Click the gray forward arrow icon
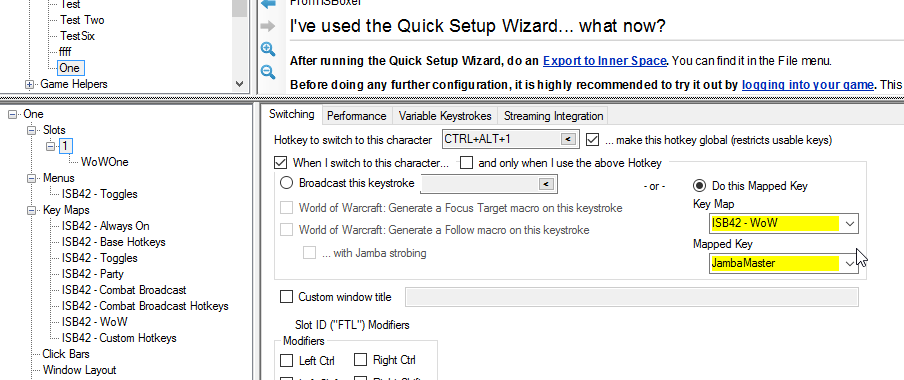Screen dimensions: 904x380 268,25
